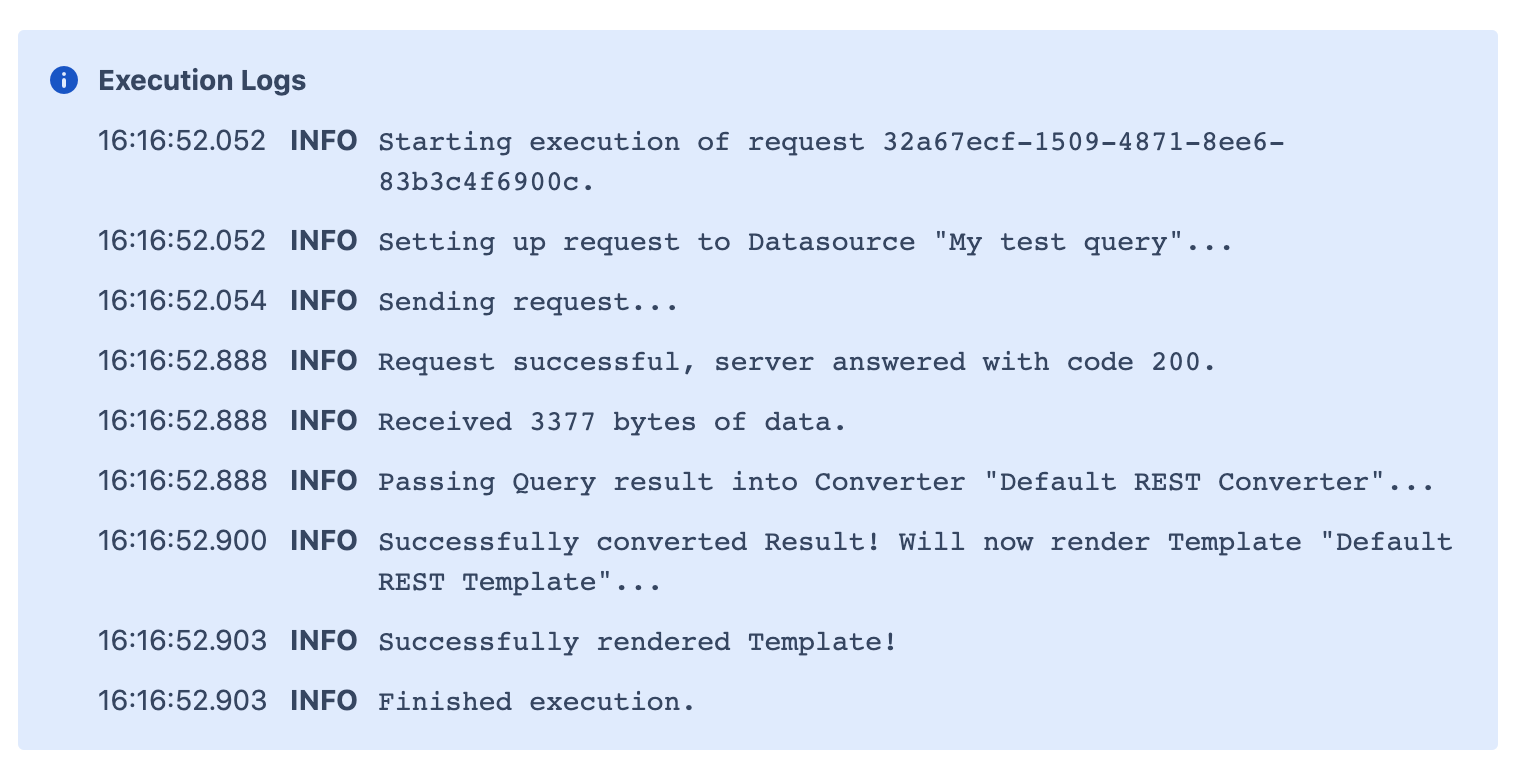Select the "Request successful" code 200 message

(796, 362)
